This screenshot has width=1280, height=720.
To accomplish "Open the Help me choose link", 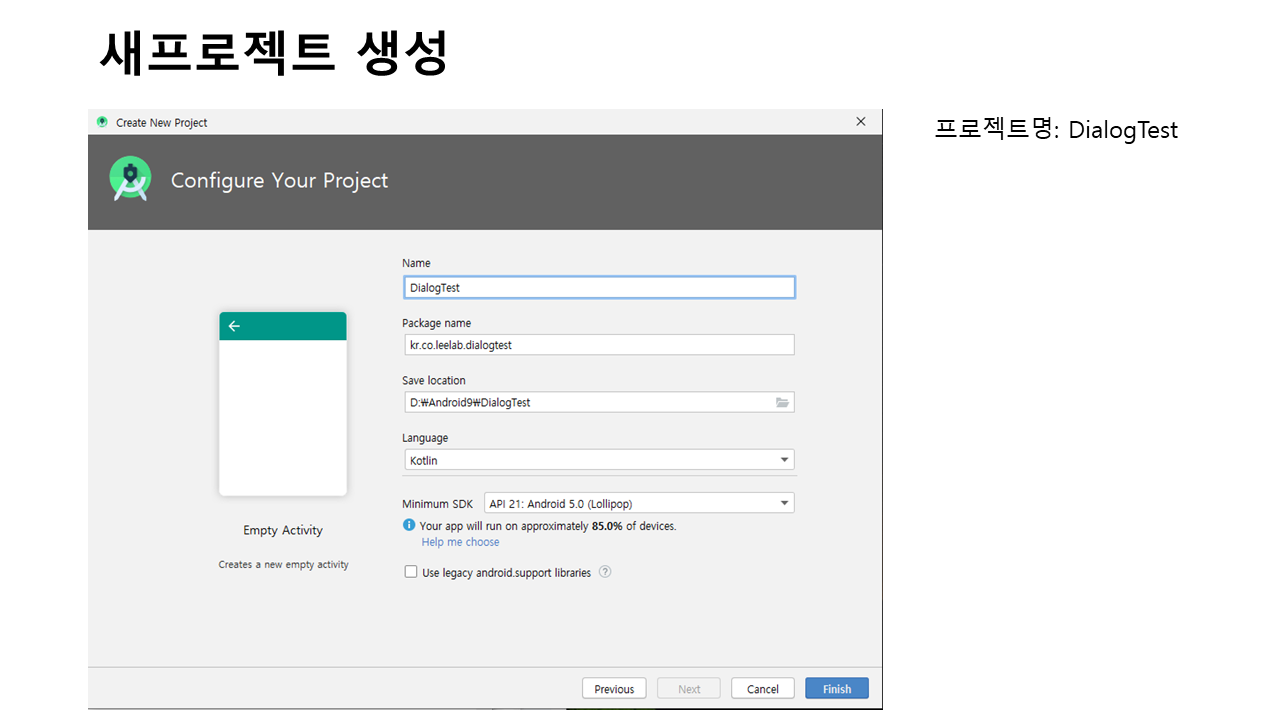I will coord(460,542).
